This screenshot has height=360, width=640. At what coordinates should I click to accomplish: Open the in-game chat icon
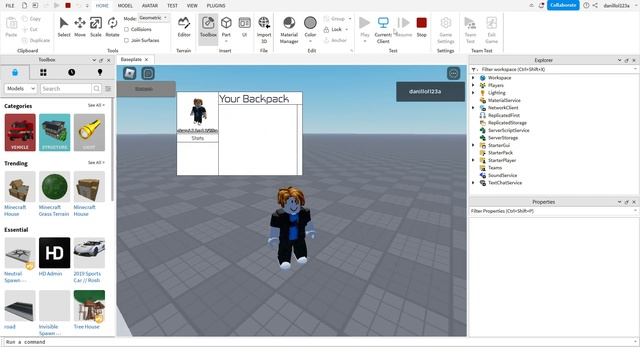[x=148, y=73]
